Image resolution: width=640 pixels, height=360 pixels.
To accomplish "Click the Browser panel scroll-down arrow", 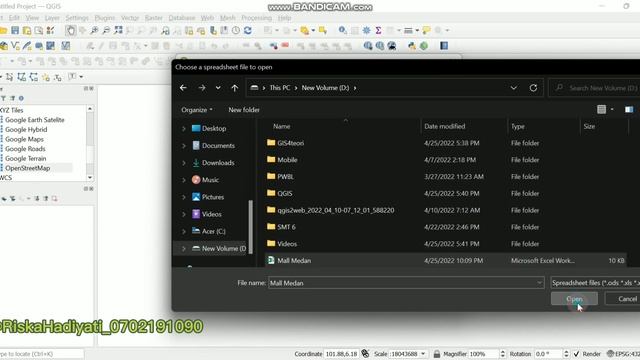I will point(90,178).
